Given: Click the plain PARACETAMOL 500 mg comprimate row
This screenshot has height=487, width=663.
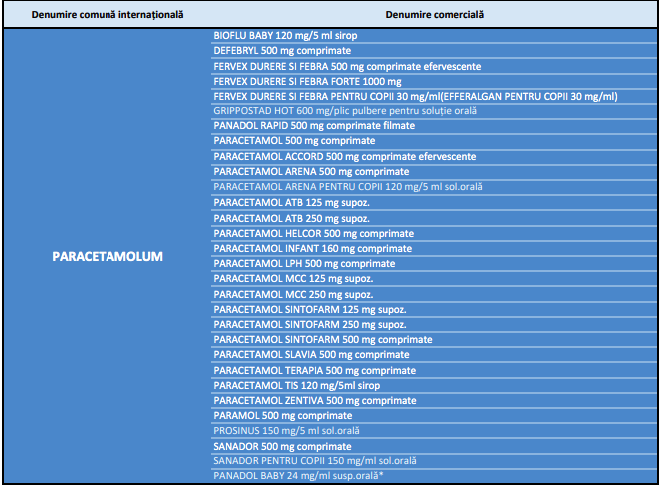Looking at the screenshot, I should [434, 141].
